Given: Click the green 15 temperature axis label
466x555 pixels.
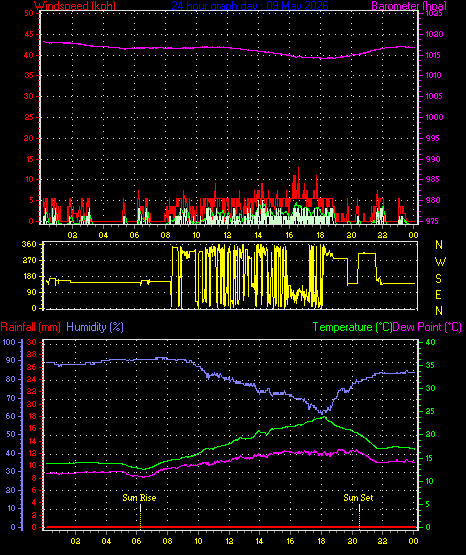Looking at the screenshot, I should point(430,458).
